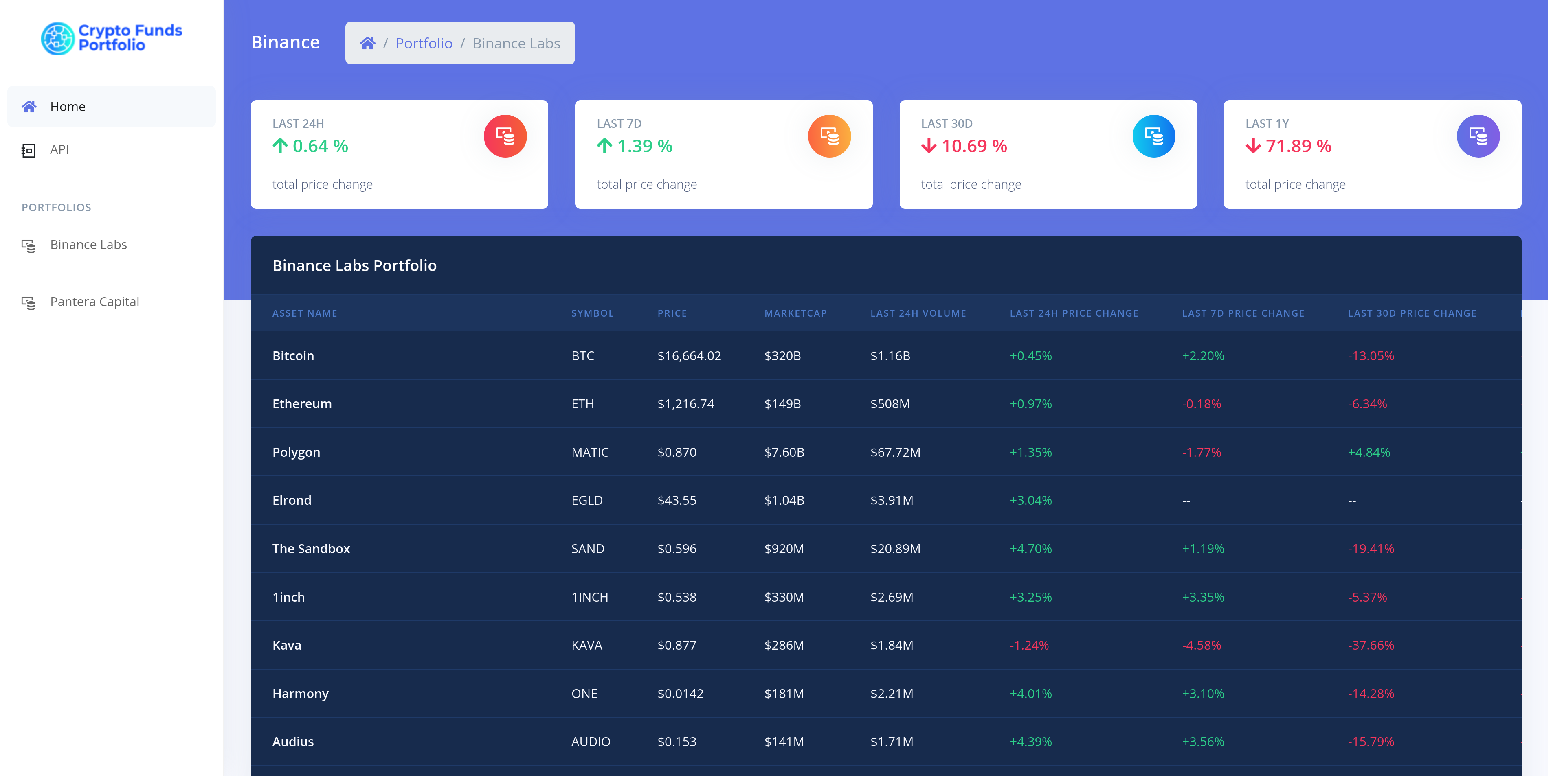Click the orange Last 7D coins icon

pyautogui.click(x=829, y=136)
